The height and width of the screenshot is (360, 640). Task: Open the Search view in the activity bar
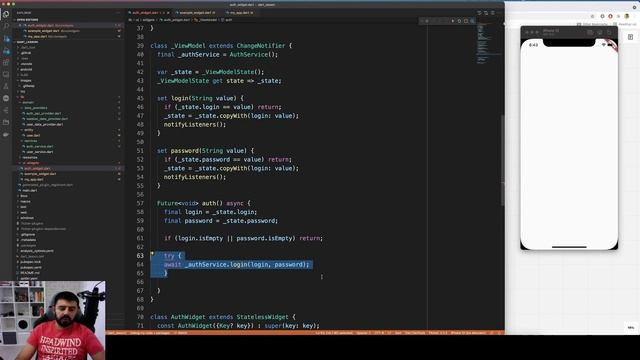(x=6, y=26)
